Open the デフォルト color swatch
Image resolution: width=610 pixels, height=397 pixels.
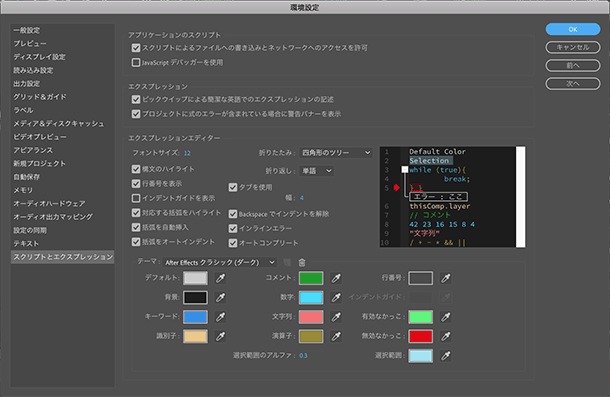point(195,278)
